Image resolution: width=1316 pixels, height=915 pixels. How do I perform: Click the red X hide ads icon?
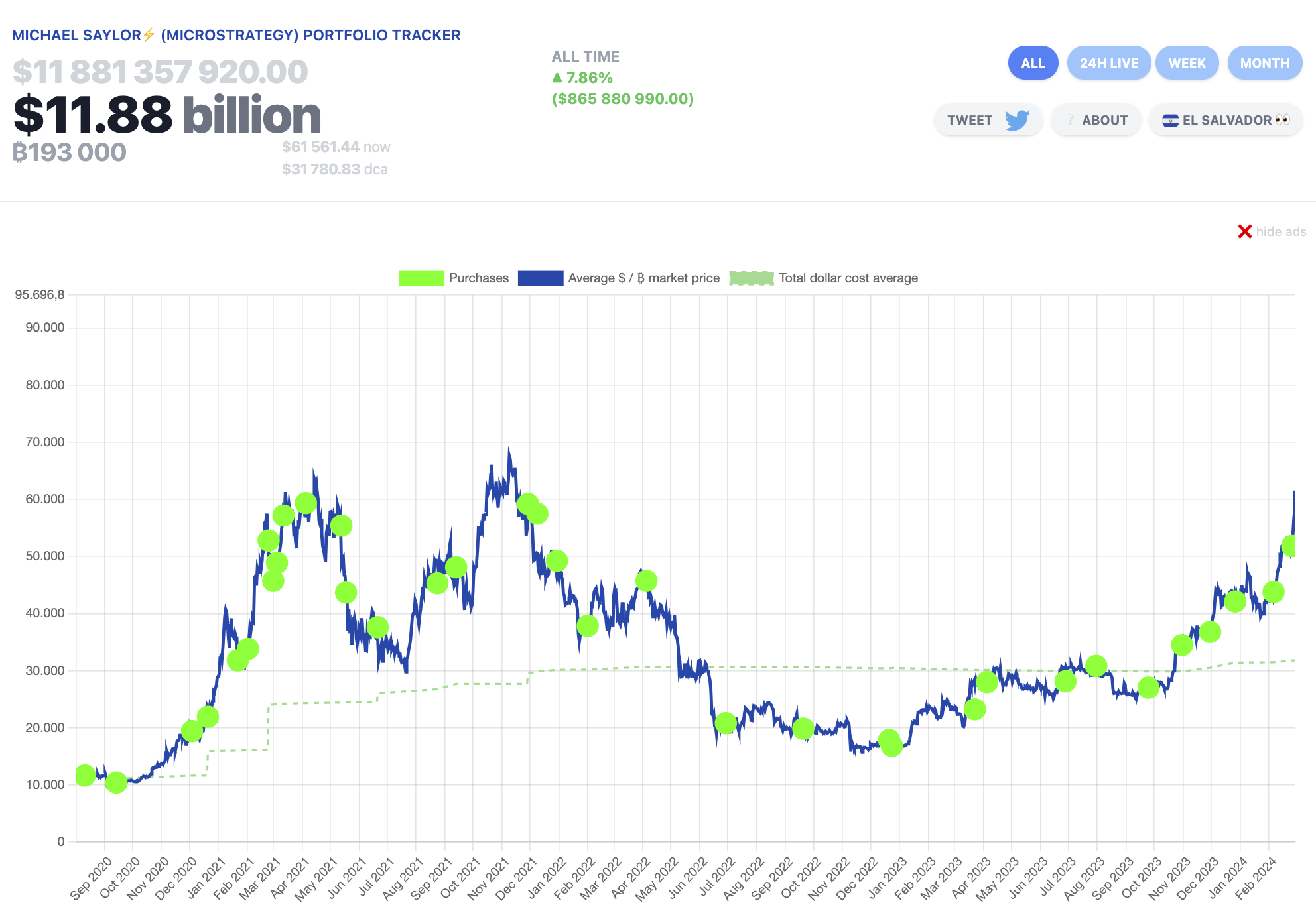1244,231
